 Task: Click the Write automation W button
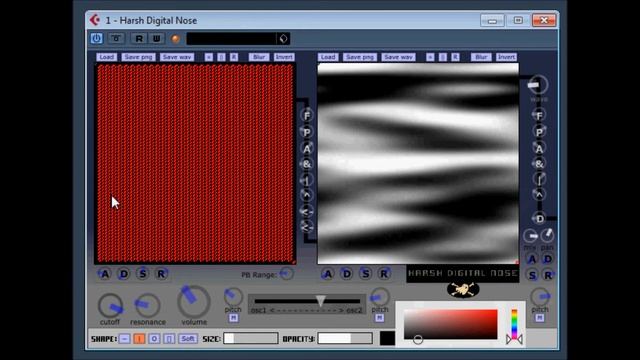[156, 38]
